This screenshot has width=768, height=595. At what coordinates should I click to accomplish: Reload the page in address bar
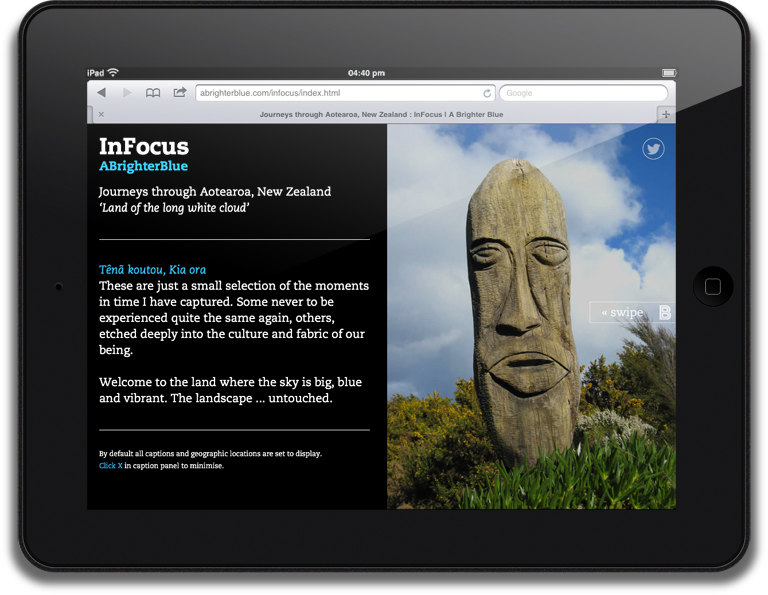point(487,93)
